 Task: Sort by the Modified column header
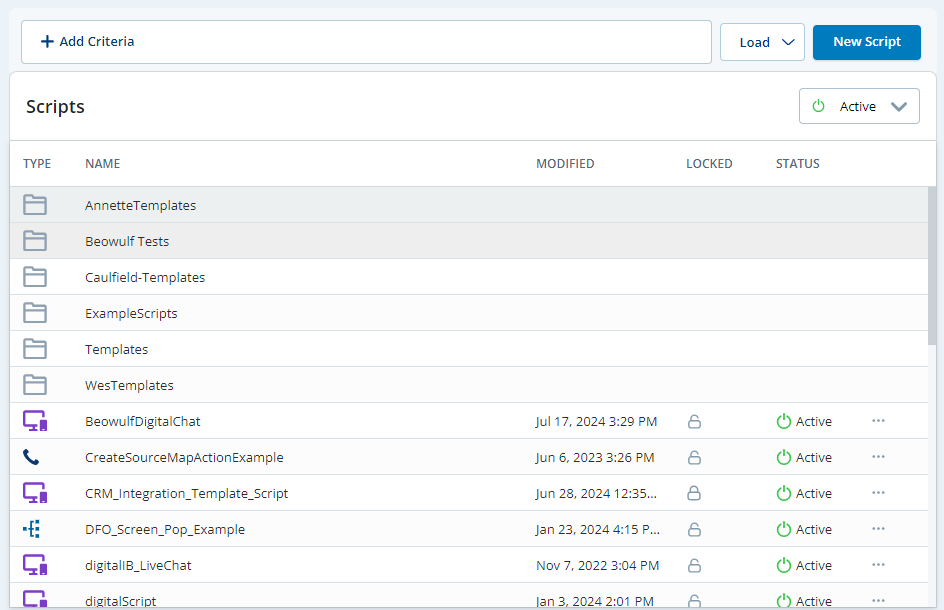pyautogui.click(x=565, y=164)
